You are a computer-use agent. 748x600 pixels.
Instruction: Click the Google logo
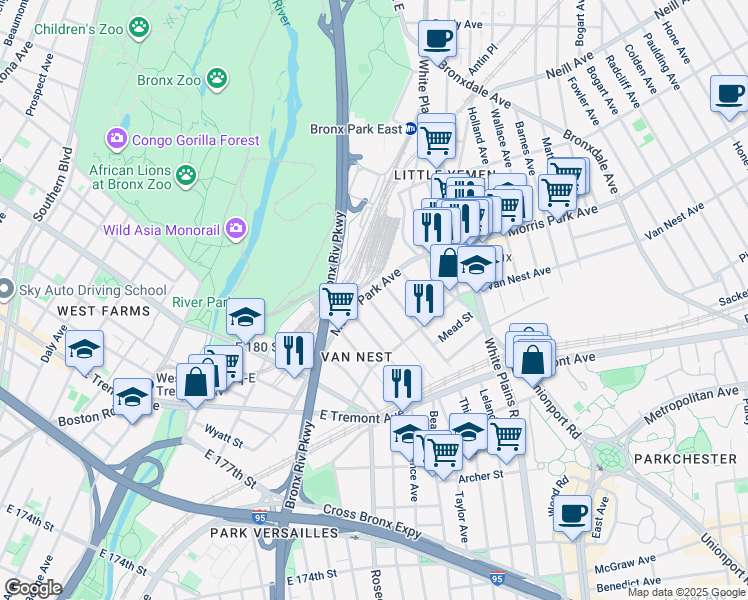[x=34, y=589]
